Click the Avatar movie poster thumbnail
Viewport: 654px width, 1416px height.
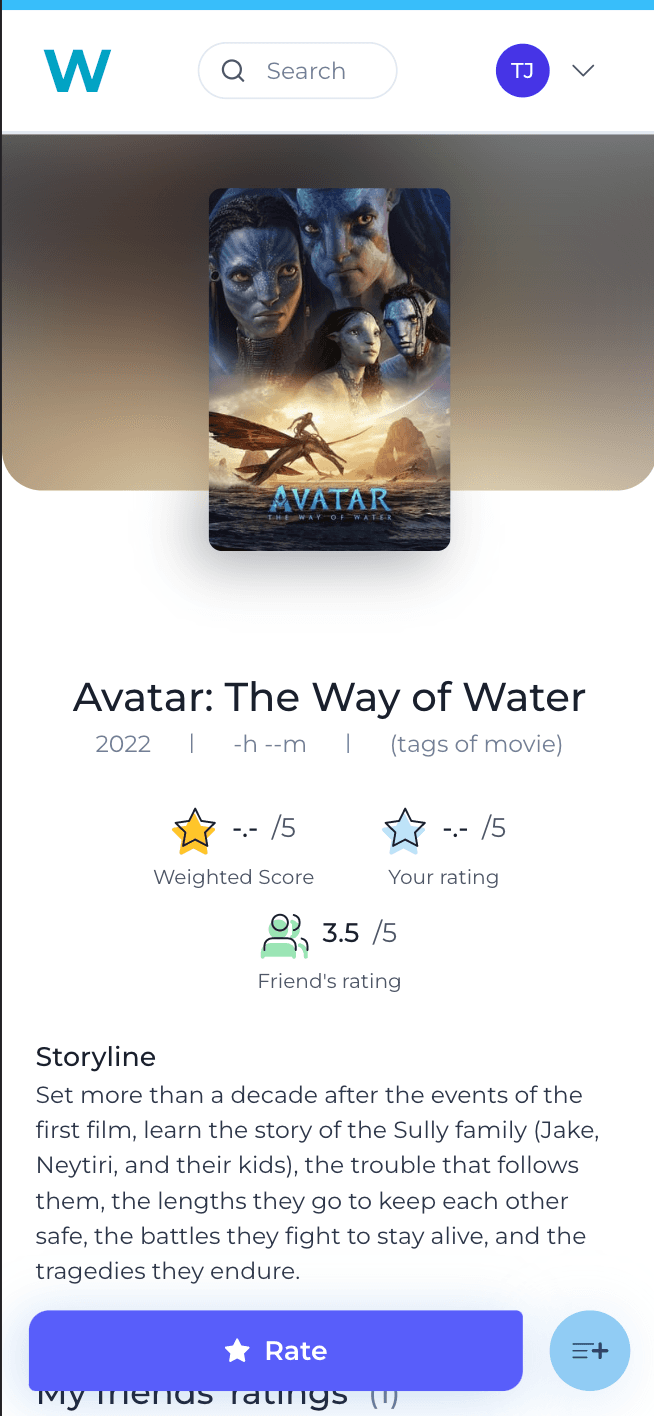(x=329, y=369)
